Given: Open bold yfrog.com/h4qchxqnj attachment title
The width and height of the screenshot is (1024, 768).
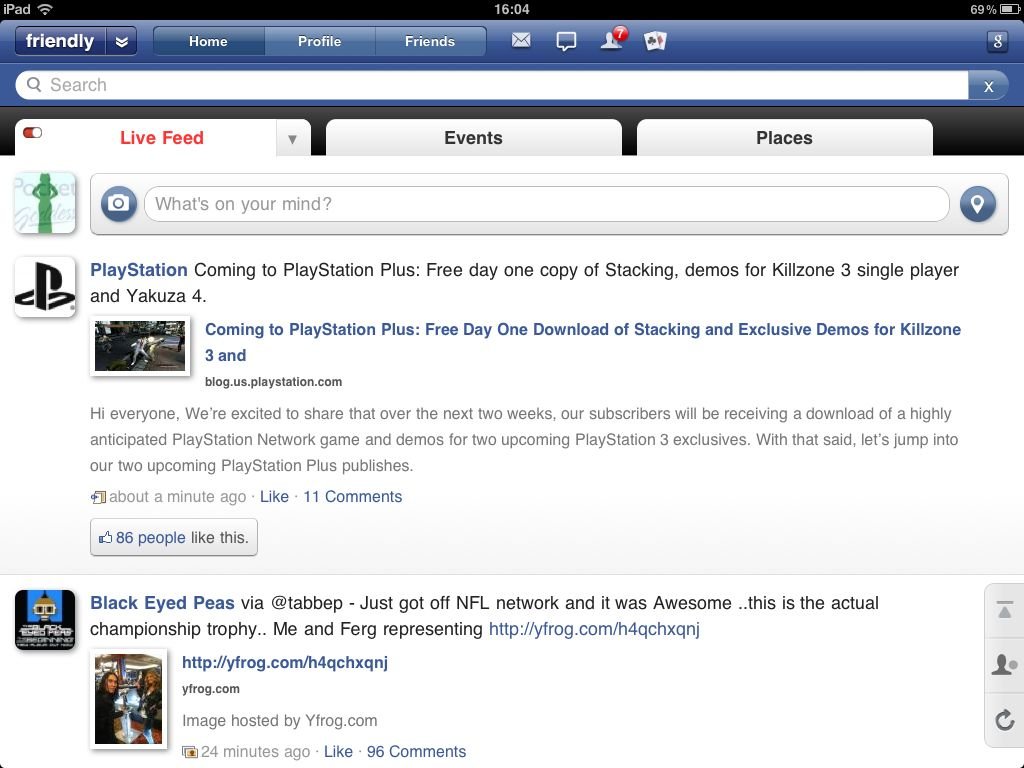Looking at the screenshot, I should click(x=285, y=662).
